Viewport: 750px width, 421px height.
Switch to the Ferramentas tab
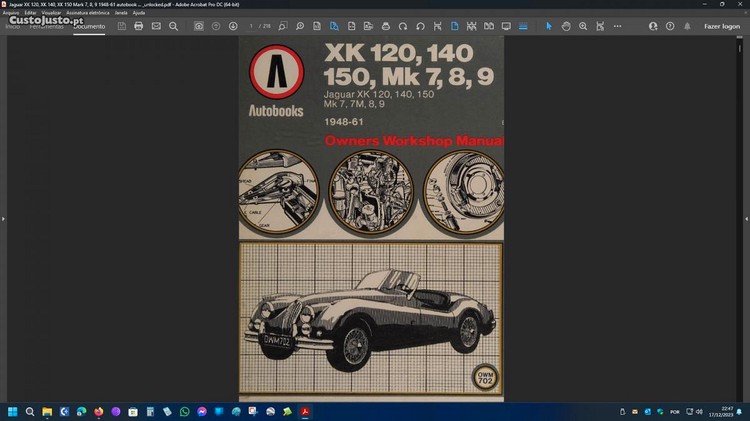[46, 26]
